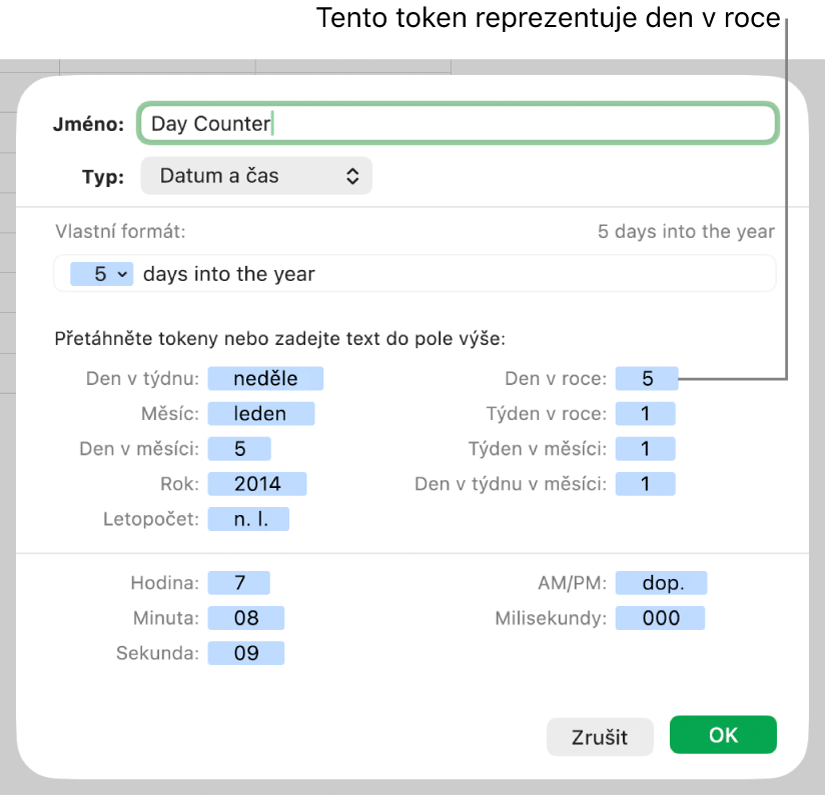Select the Milisekundy token '000'
825x795 pixels.
point(660,618)
